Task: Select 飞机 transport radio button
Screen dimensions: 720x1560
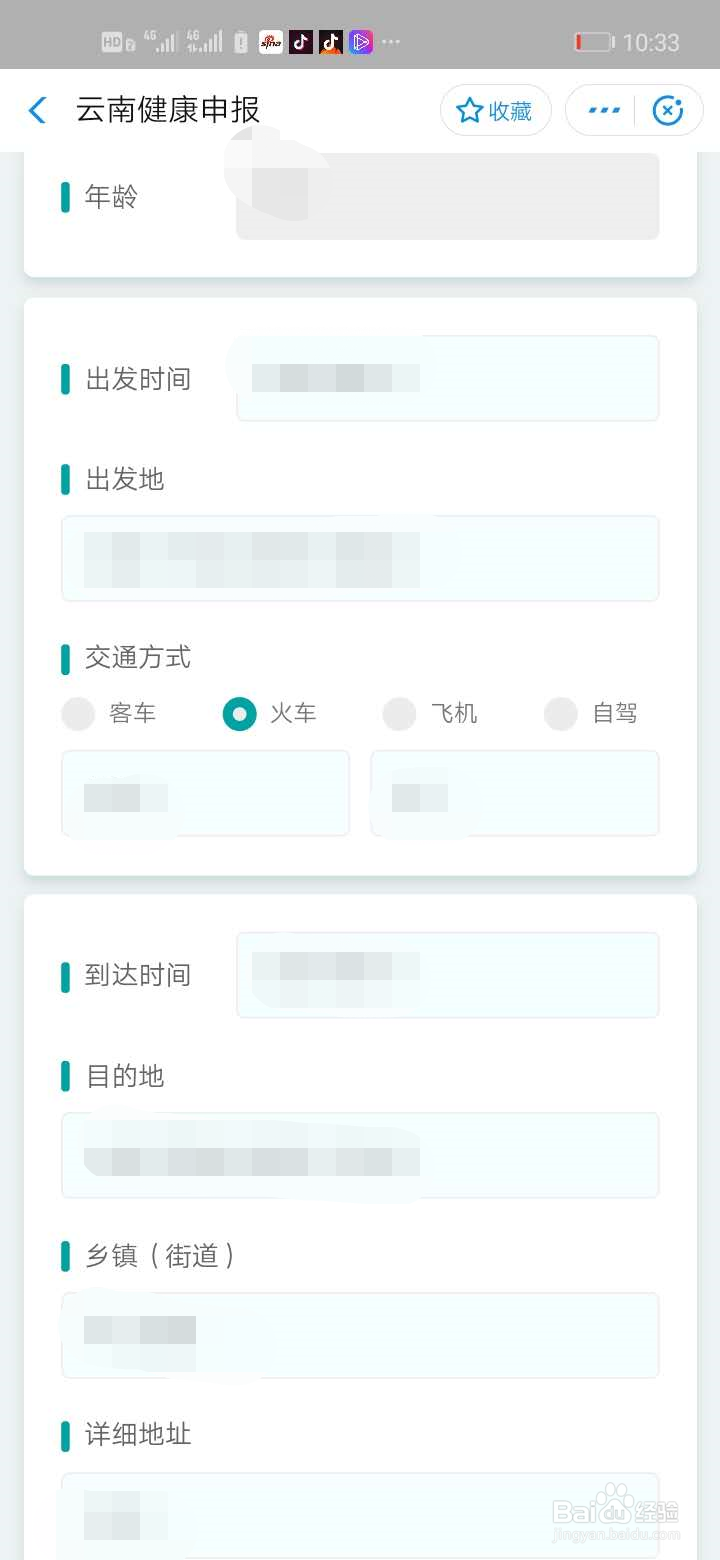Action: pos(399,714)
